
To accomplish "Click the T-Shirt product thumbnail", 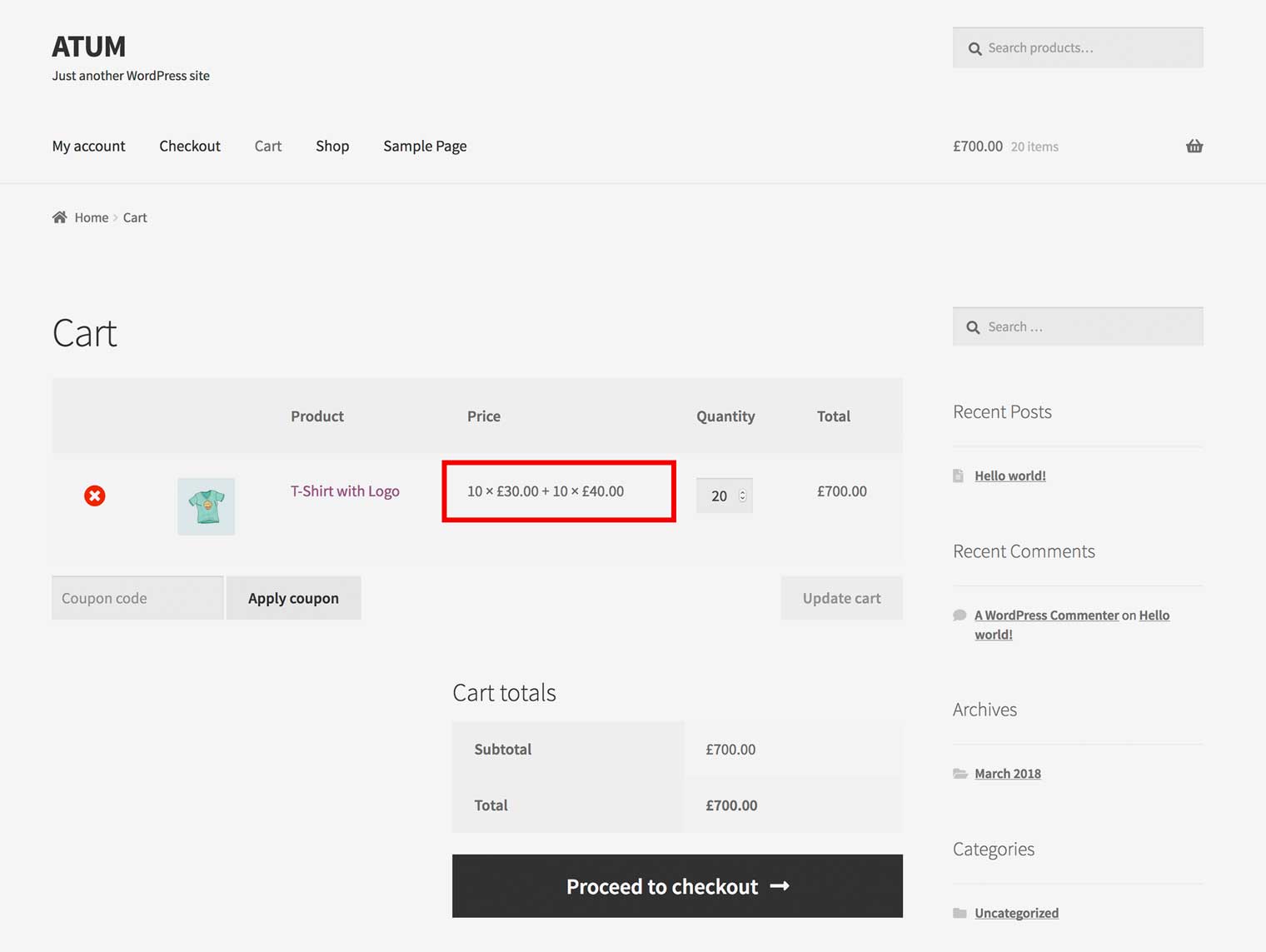I will click(206, 506).
